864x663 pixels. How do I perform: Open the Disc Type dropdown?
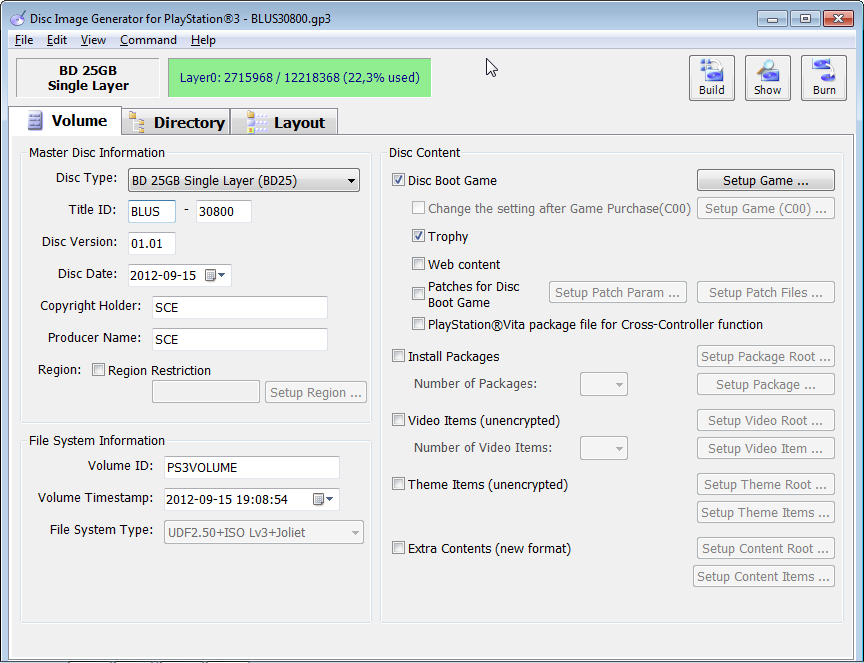(244, 180)
